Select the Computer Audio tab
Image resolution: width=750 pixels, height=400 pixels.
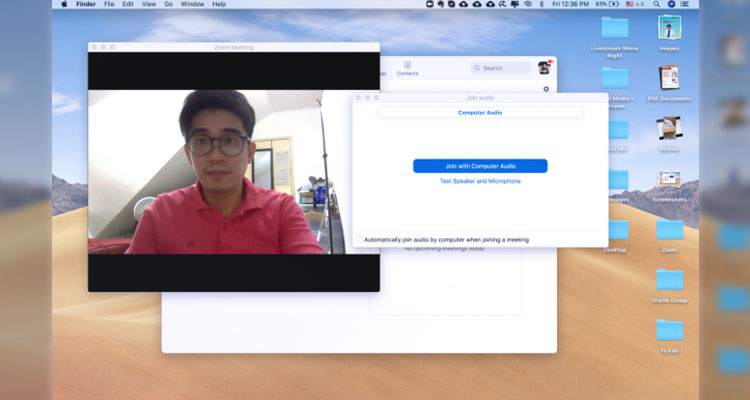(480, 113)
